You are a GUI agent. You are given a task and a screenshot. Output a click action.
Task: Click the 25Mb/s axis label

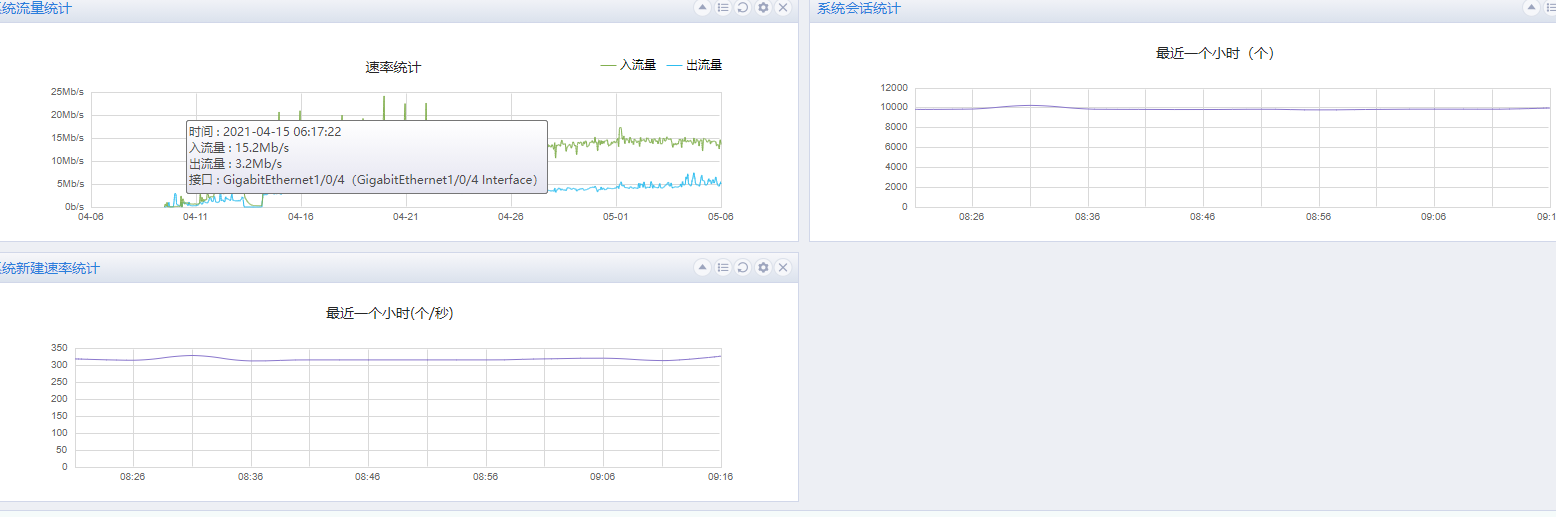67,91
